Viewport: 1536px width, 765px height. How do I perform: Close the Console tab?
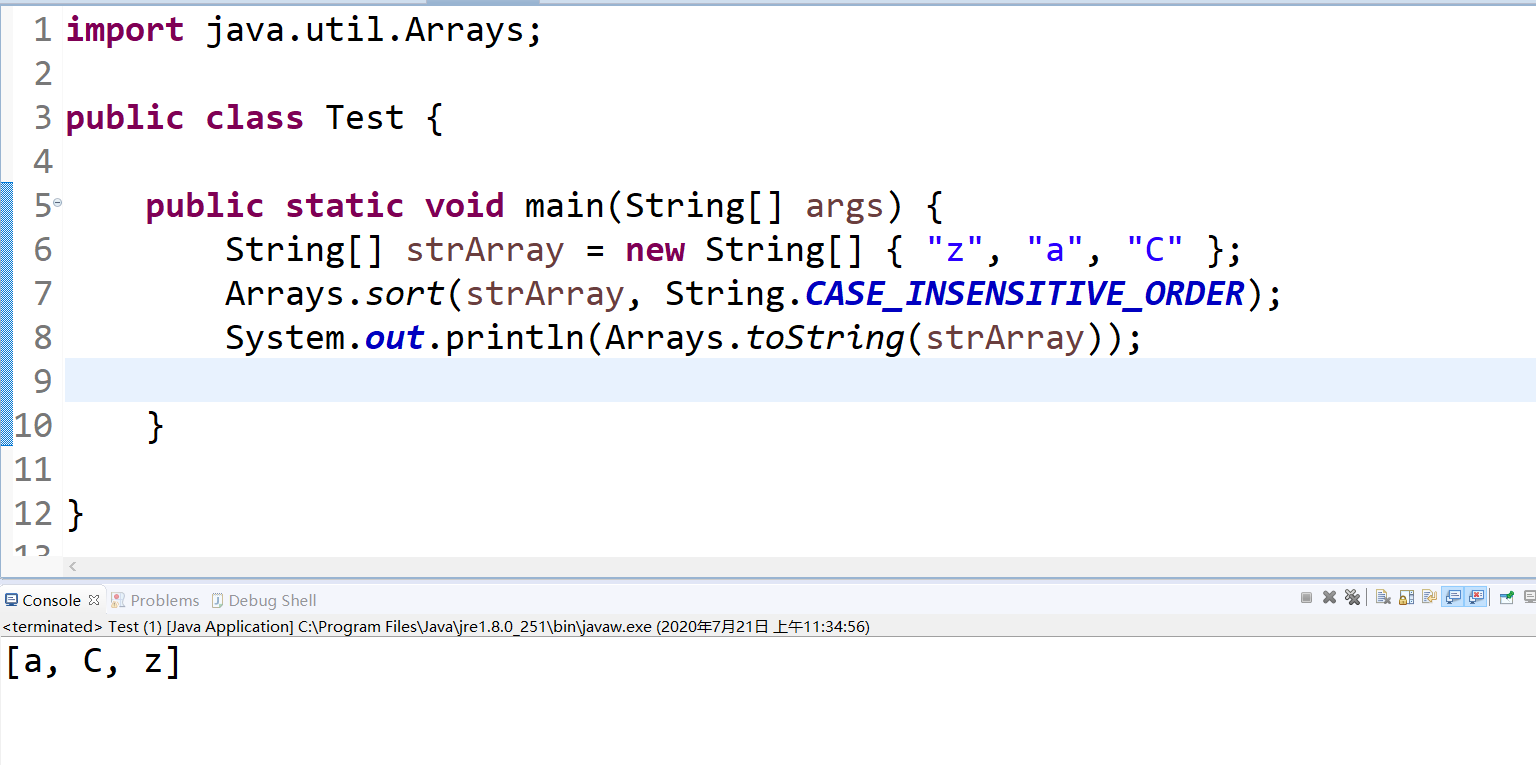point(94,600)
